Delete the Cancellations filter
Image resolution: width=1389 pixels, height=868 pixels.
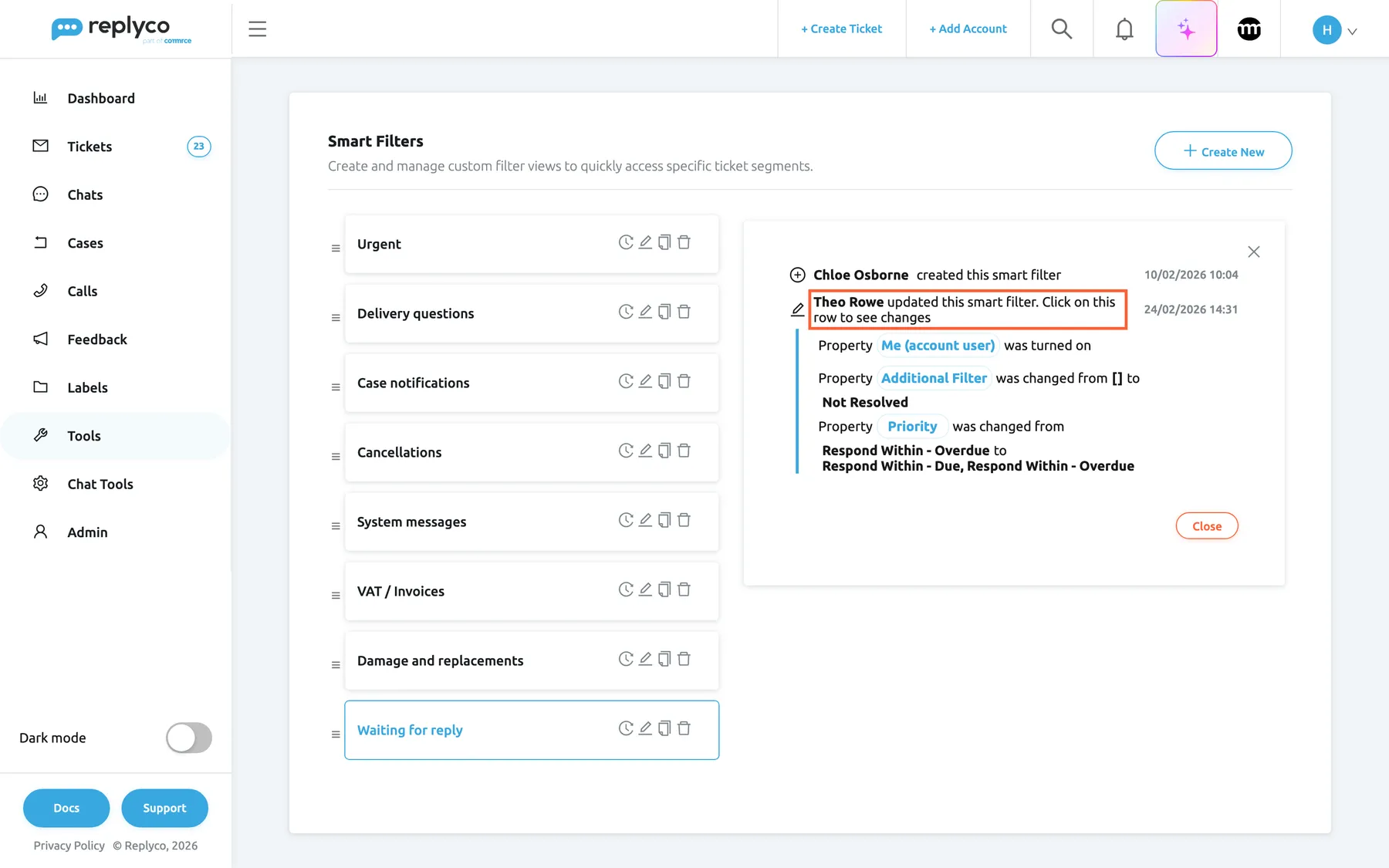(684, 451)
